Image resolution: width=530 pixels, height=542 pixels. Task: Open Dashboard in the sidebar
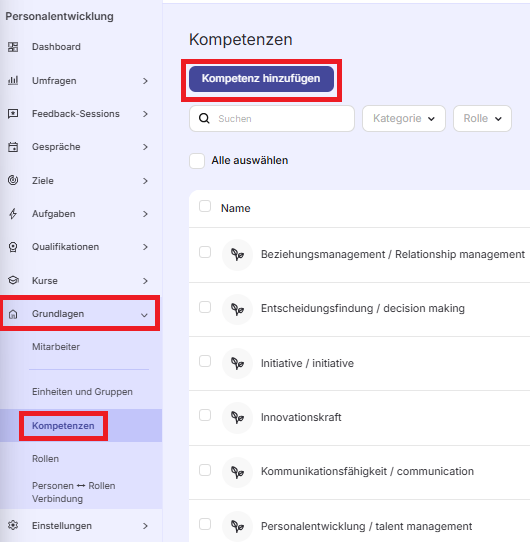point(56,47)
